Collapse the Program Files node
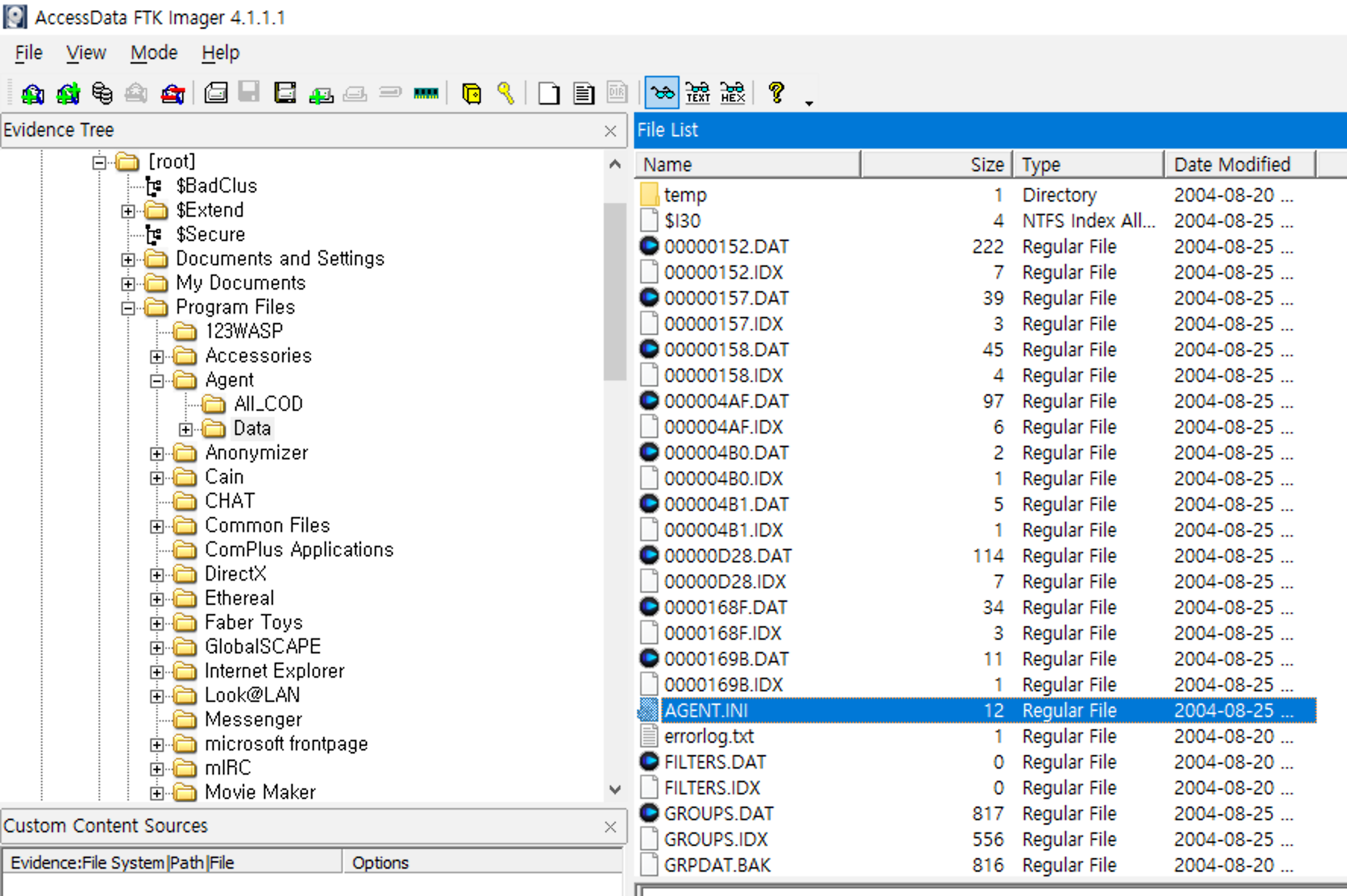 [128, 308]
